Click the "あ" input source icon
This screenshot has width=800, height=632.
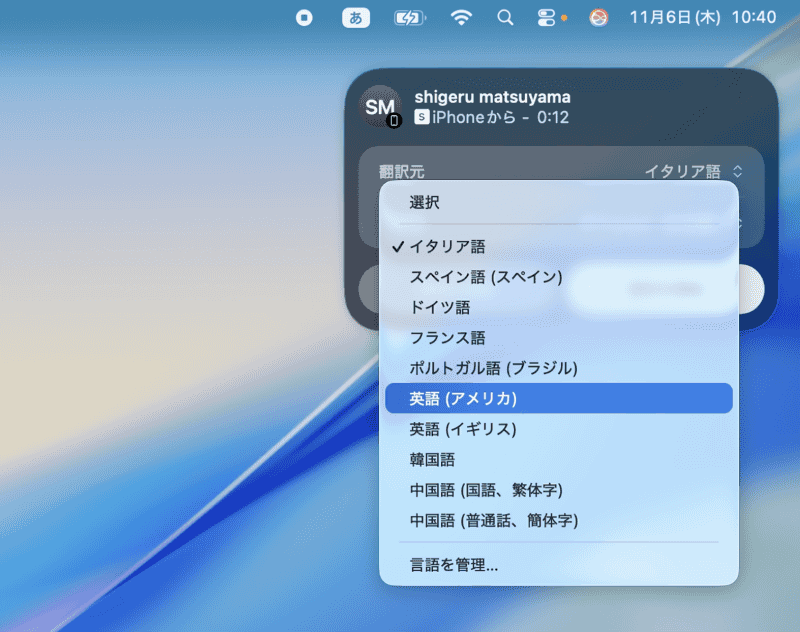coord(356,18)
